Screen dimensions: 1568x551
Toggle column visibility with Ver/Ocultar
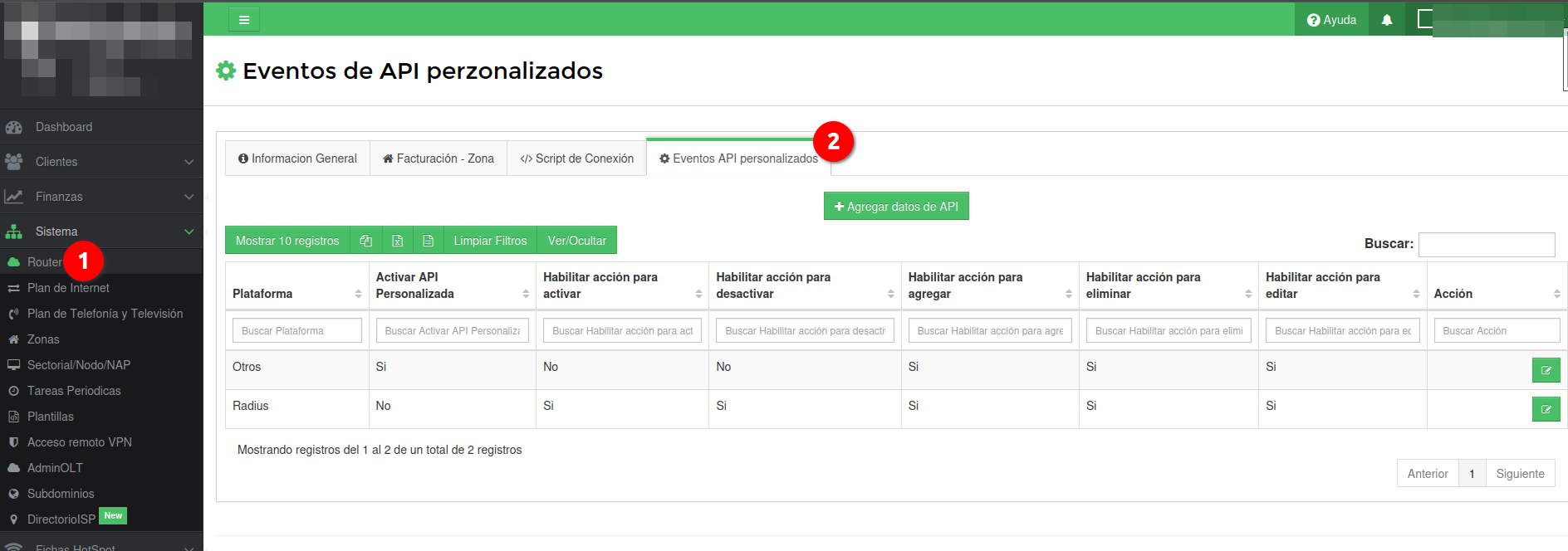(x=576, y=241)
